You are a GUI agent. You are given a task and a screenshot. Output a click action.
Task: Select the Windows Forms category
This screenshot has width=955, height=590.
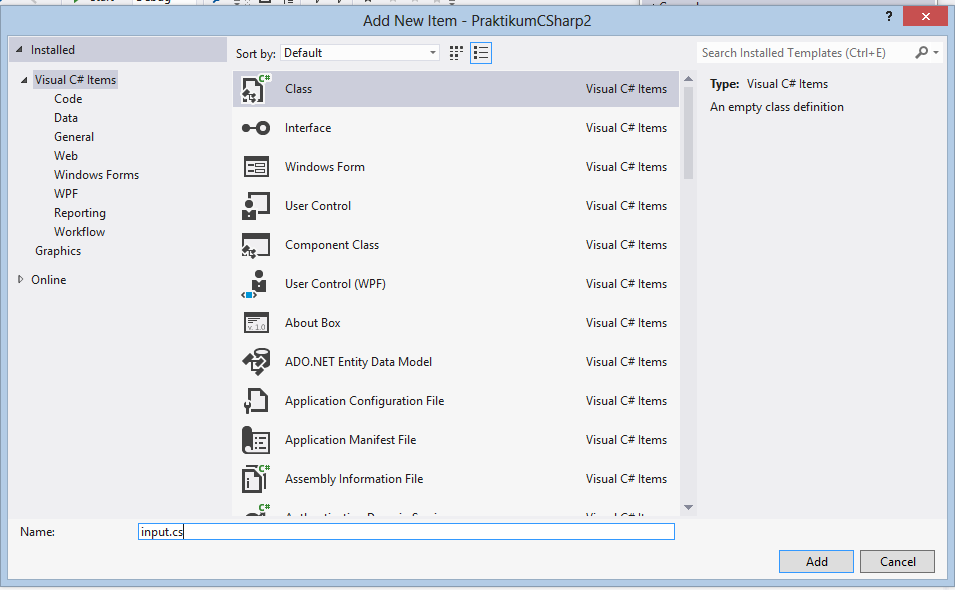(x=96, y=175)
